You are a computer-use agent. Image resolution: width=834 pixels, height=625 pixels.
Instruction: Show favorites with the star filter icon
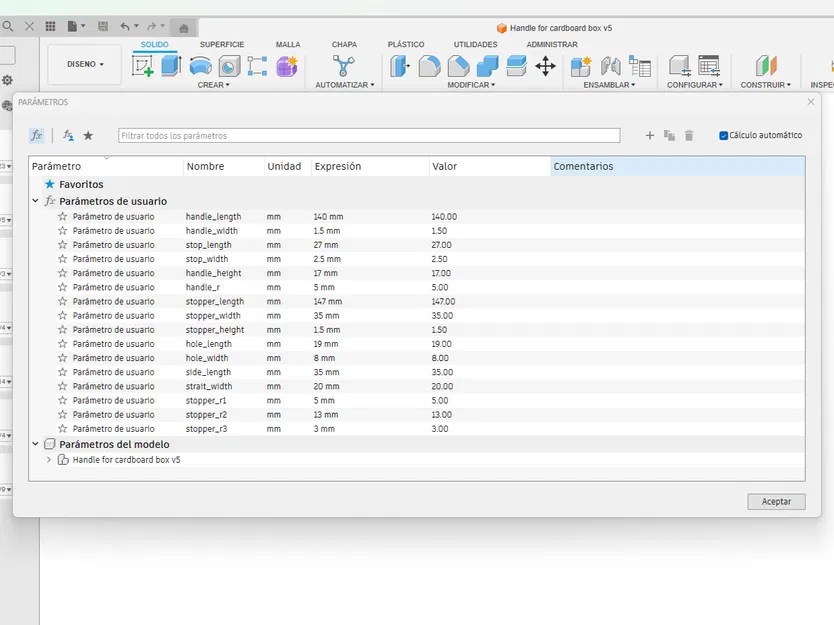coord(88,136)
